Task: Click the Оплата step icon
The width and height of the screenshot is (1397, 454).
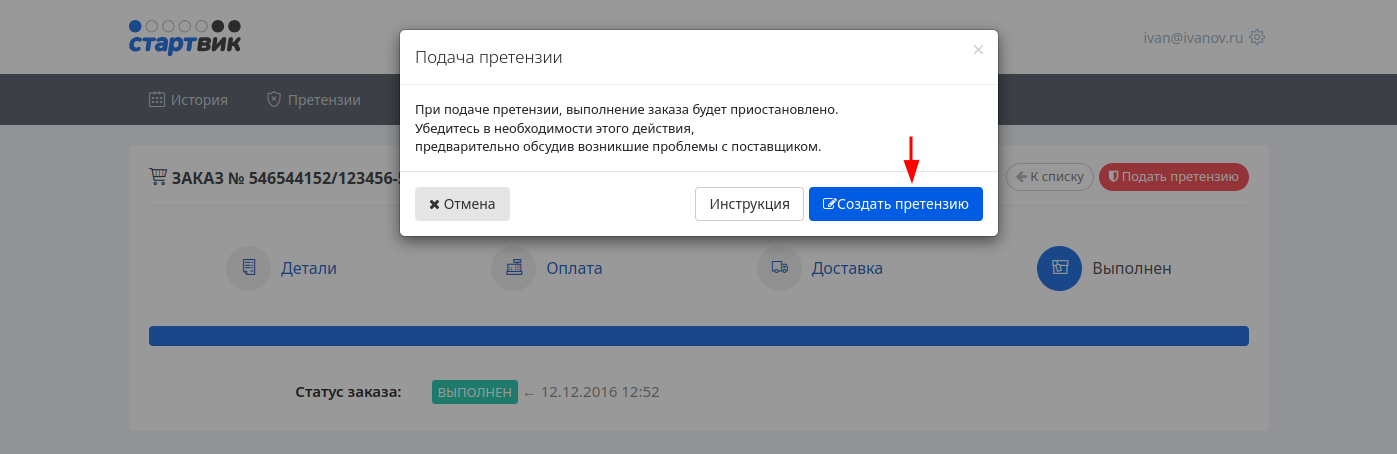Action: (x=513, y=268)
